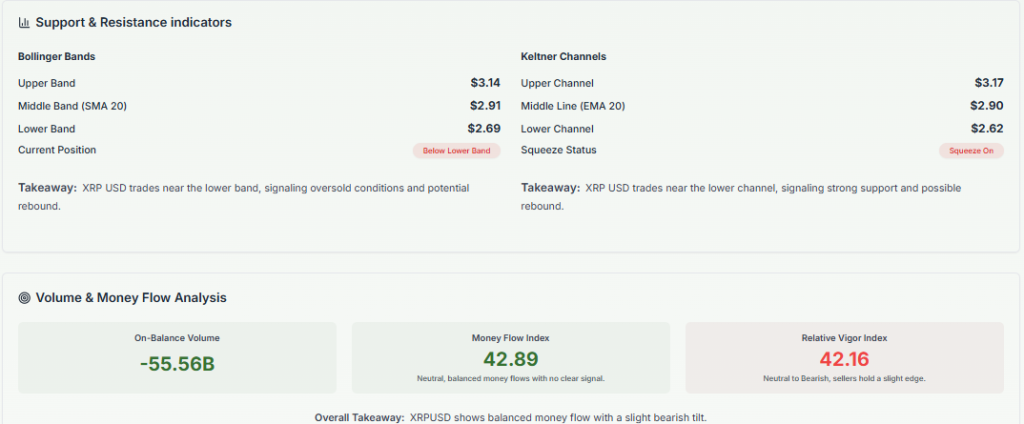Click the red 42.16 Relative Vigor figure
The height and width of the screenshot is (424, 1024).
coord(844,359)
